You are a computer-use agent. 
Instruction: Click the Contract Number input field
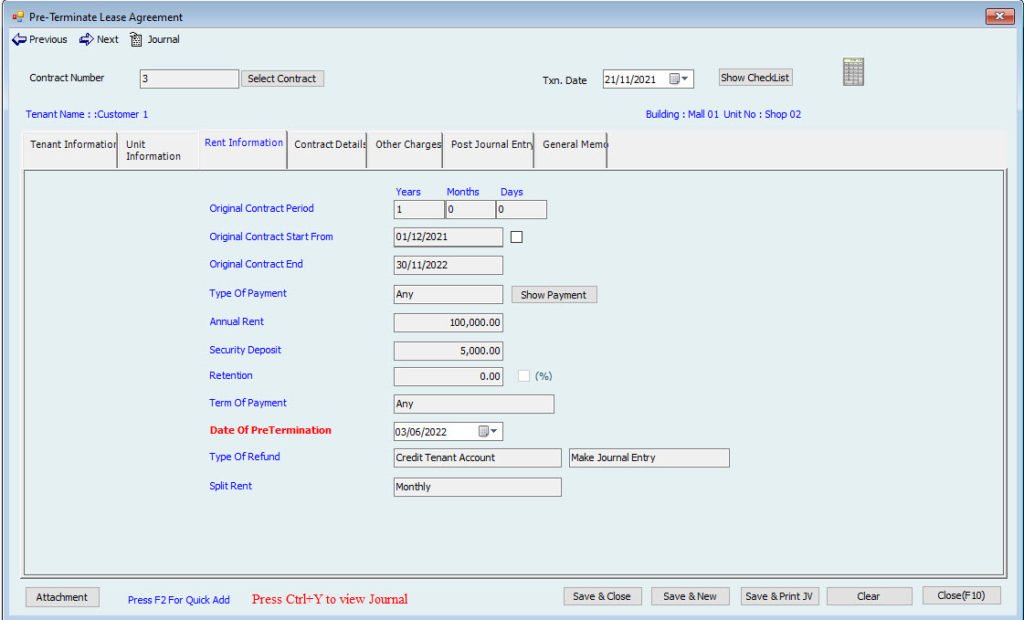[x=188, y=79]
